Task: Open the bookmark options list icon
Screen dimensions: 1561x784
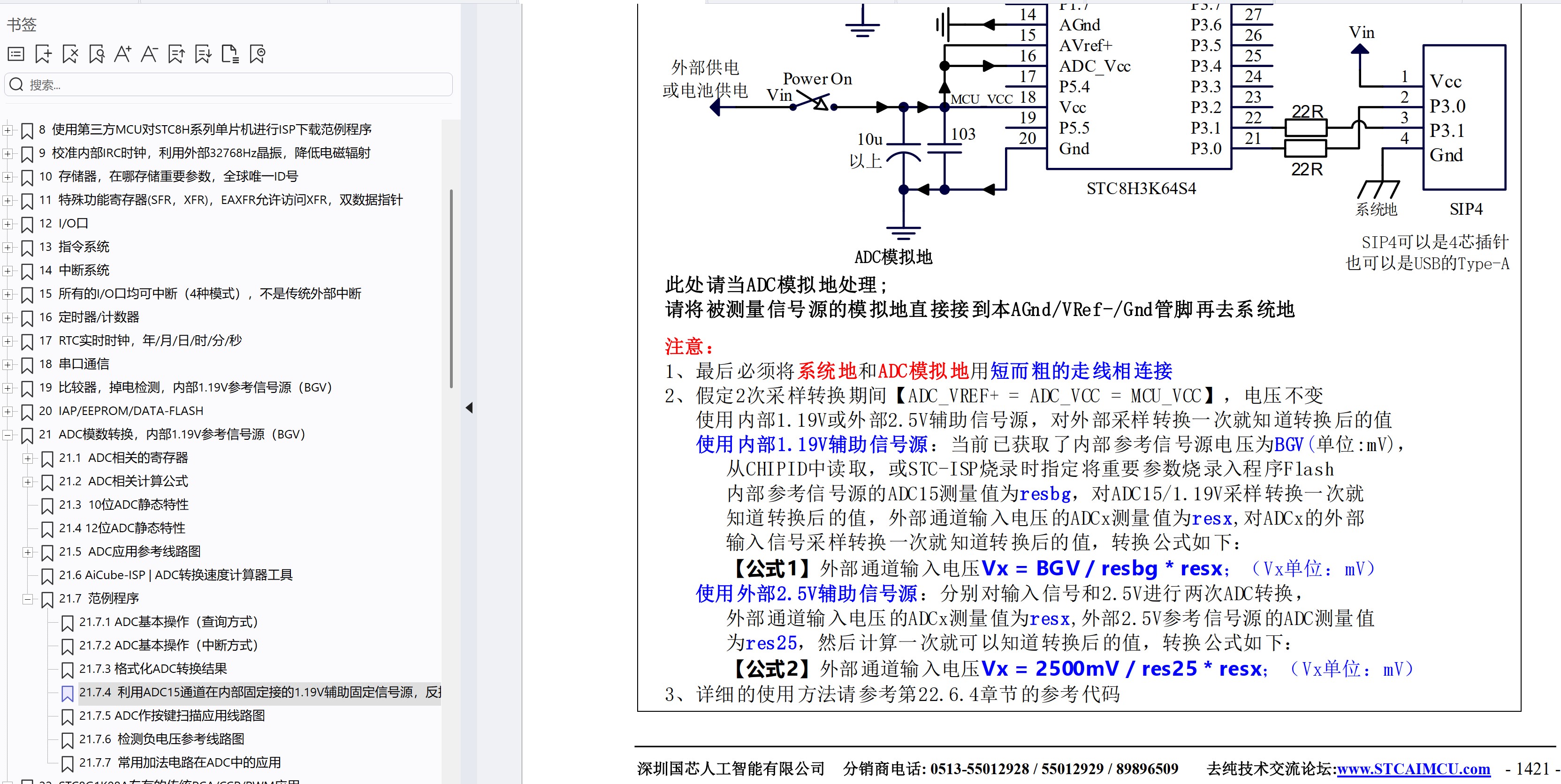Action: pos(16,54)
